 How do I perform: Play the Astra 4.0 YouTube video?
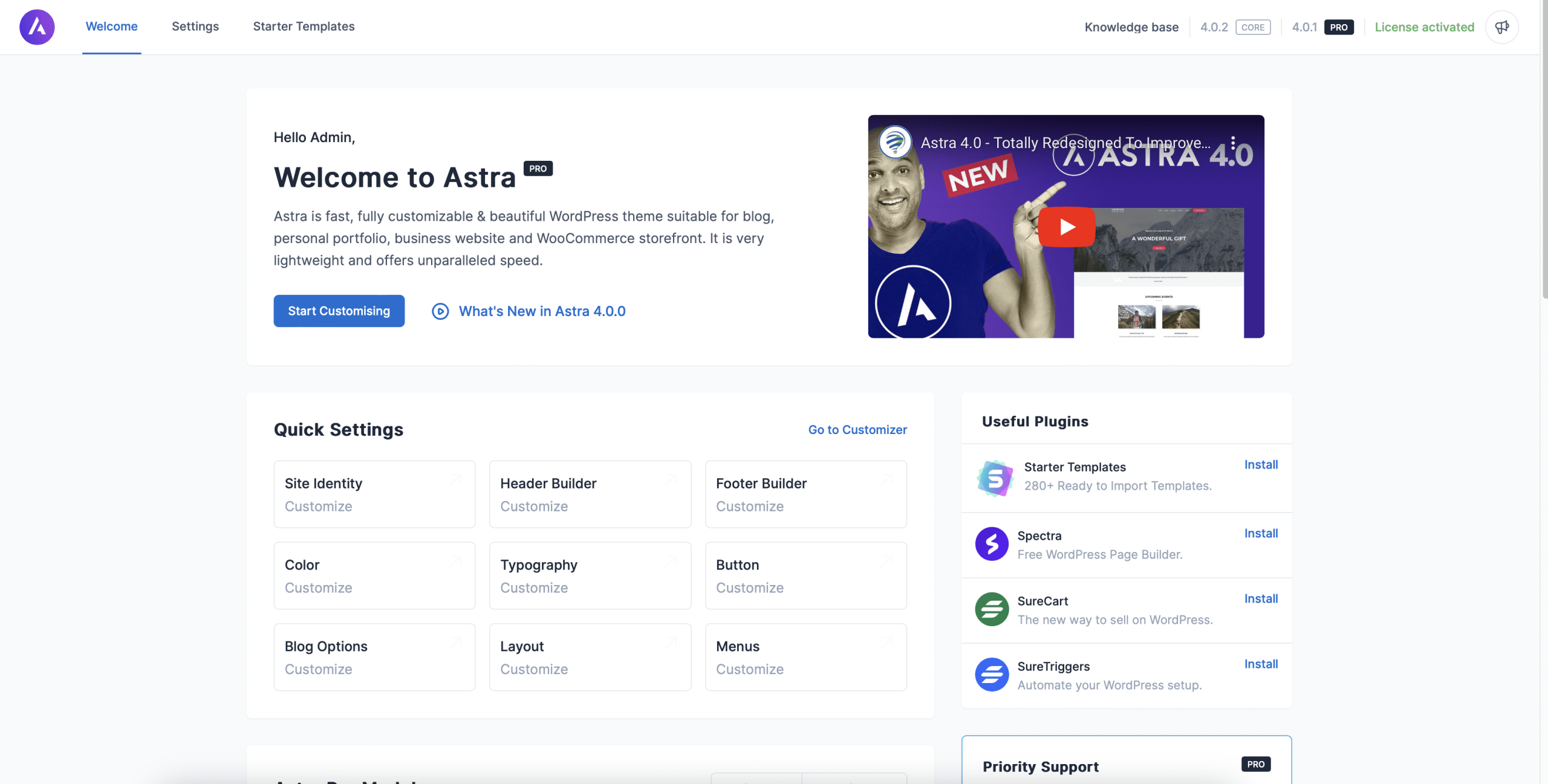pyautogui.click(x=1066, y=227)
